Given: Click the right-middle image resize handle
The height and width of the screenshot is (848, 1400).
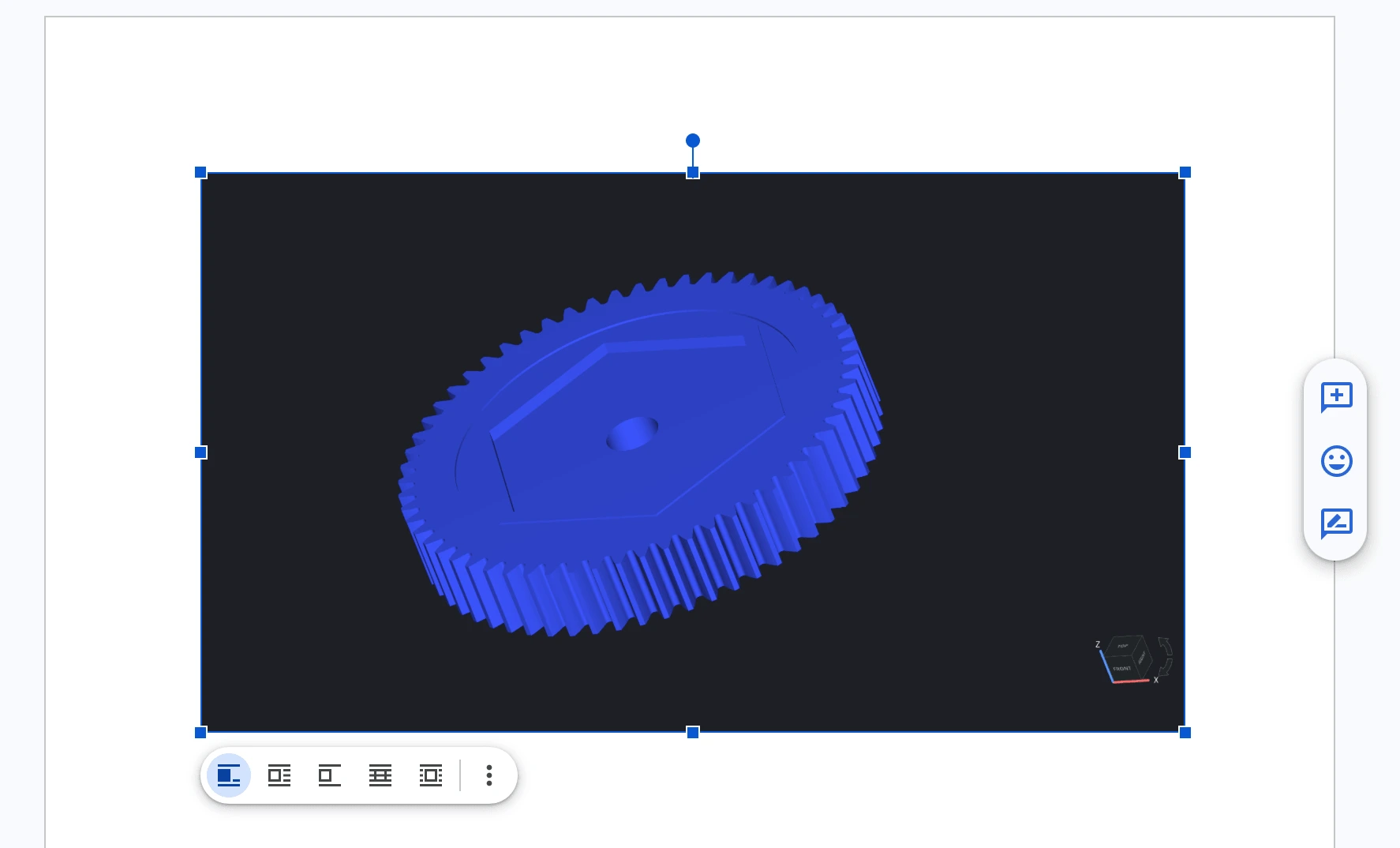Looking at the screenshot, I should click(1185, 452).
